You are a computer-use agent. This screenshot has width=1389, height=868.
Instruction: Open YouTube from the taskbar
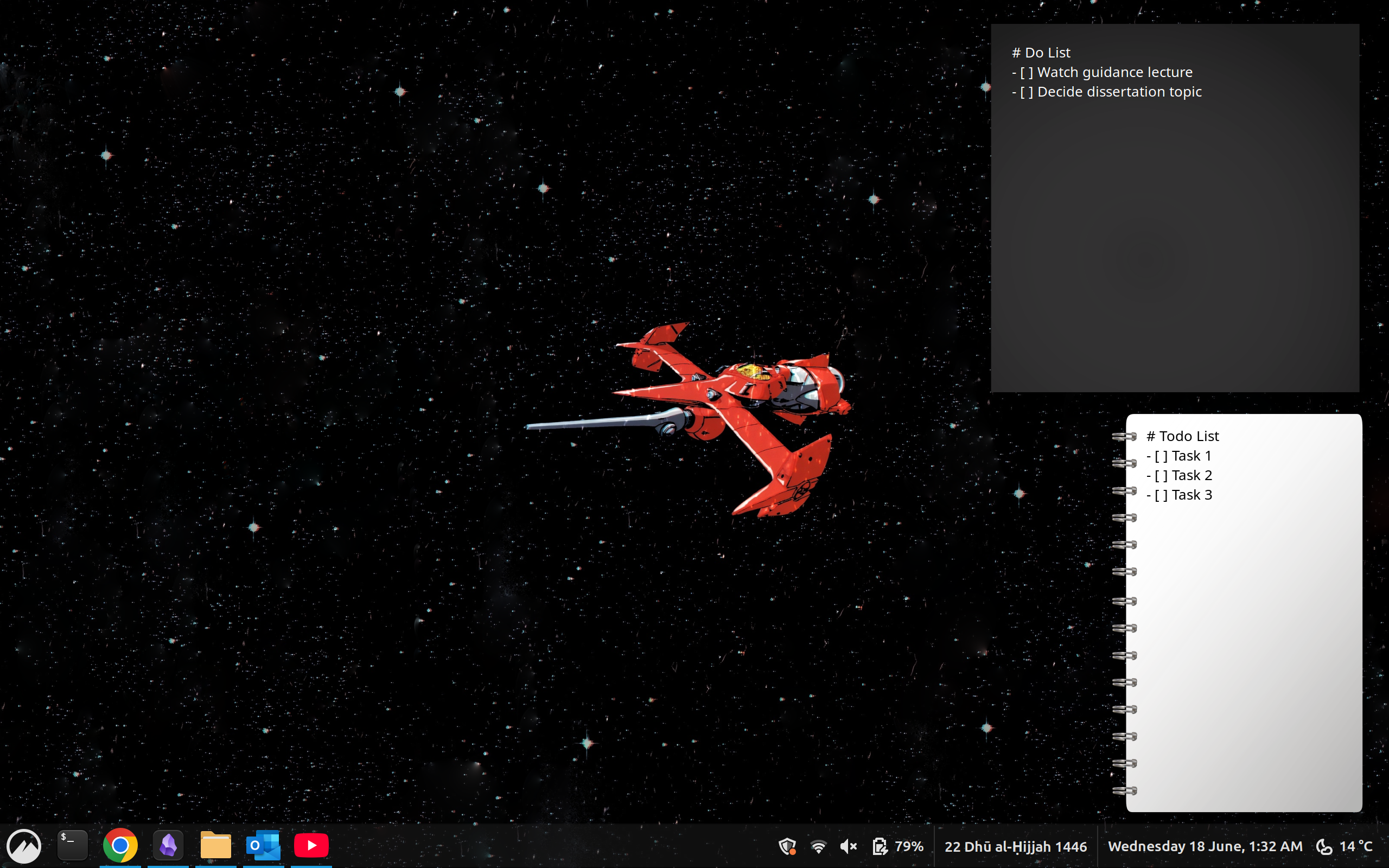[311, 845]
